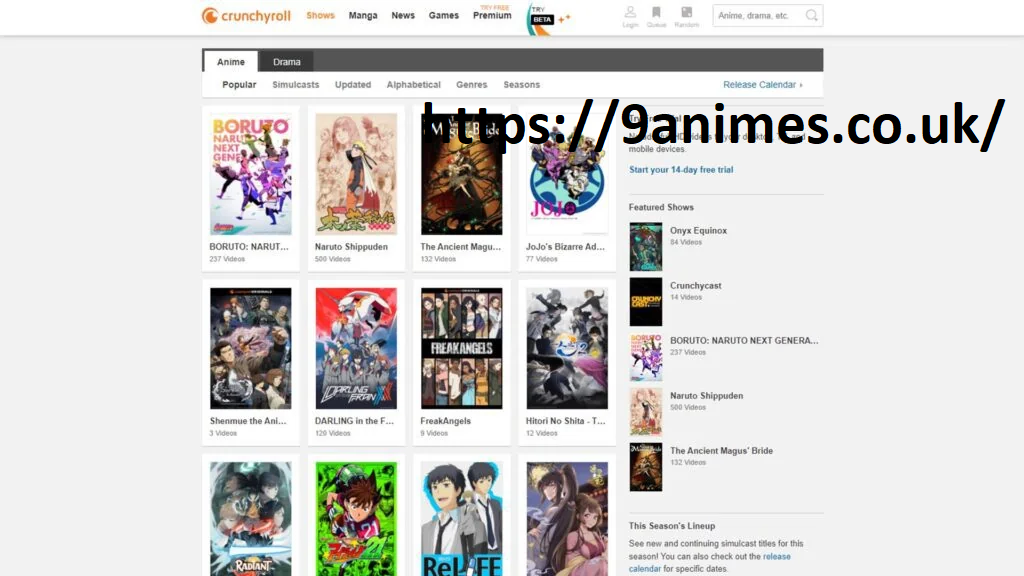The height and width of the screenshot is (576, 1024).
Task: Click the Naruto Shippuden title in the grid
Action: point(351,247)
